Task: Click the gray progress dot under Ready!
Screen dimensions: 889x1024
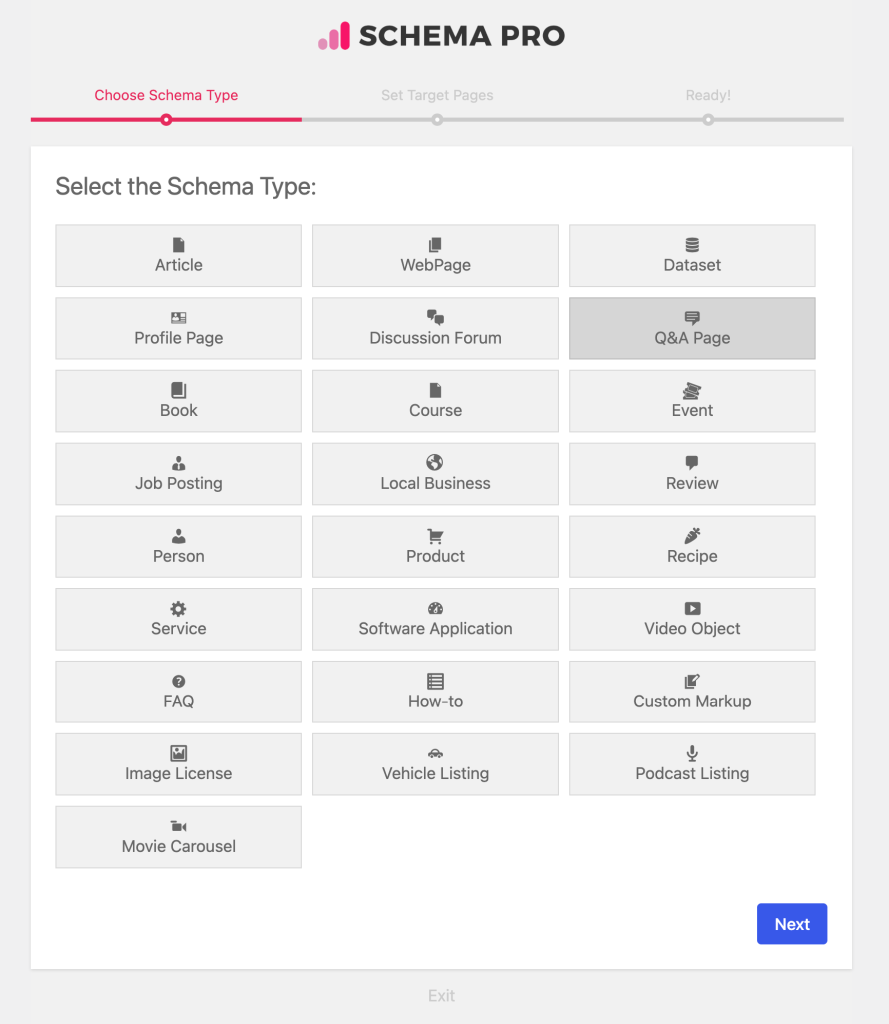Action: coord(708,120)
